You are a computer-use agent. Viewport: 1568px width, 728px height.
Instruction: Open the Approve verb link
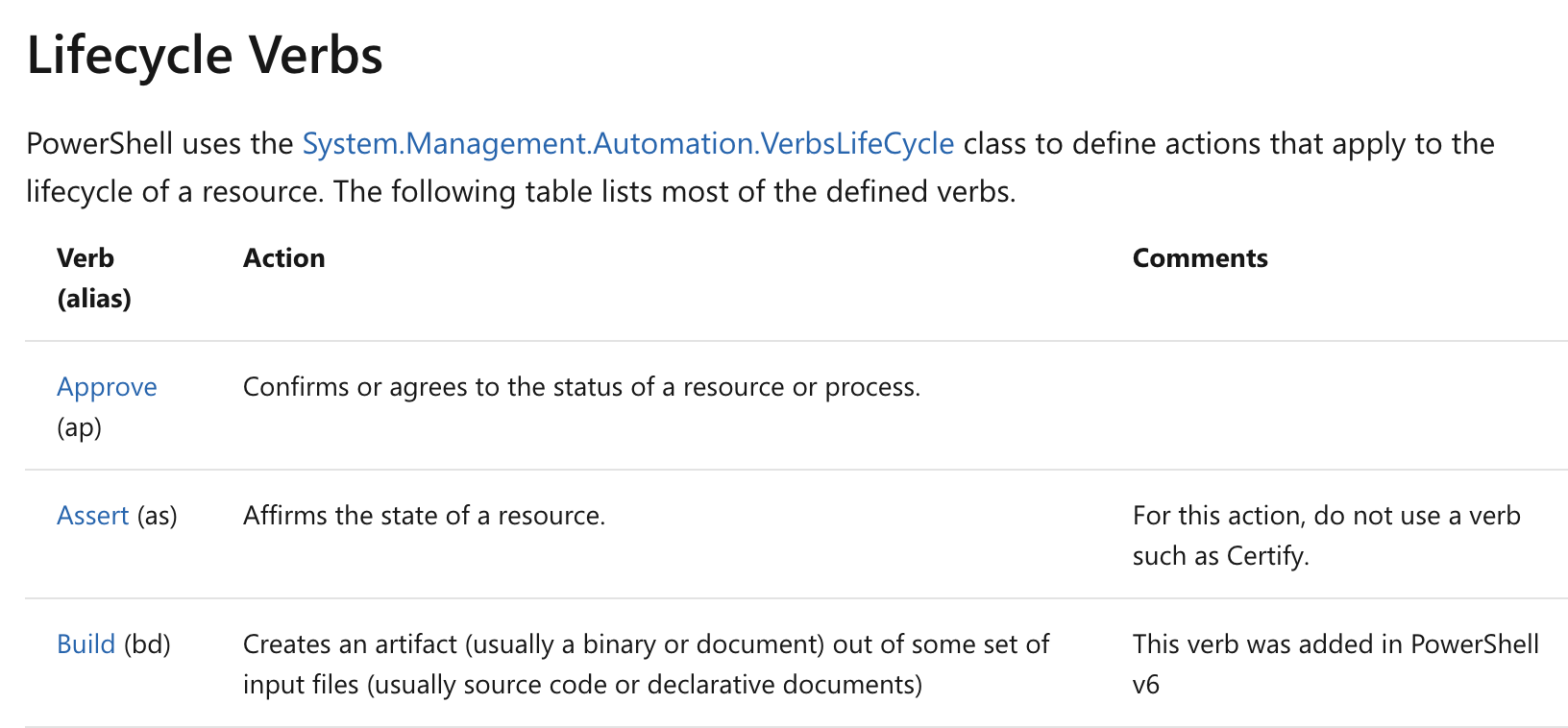[x=107, y=387]
